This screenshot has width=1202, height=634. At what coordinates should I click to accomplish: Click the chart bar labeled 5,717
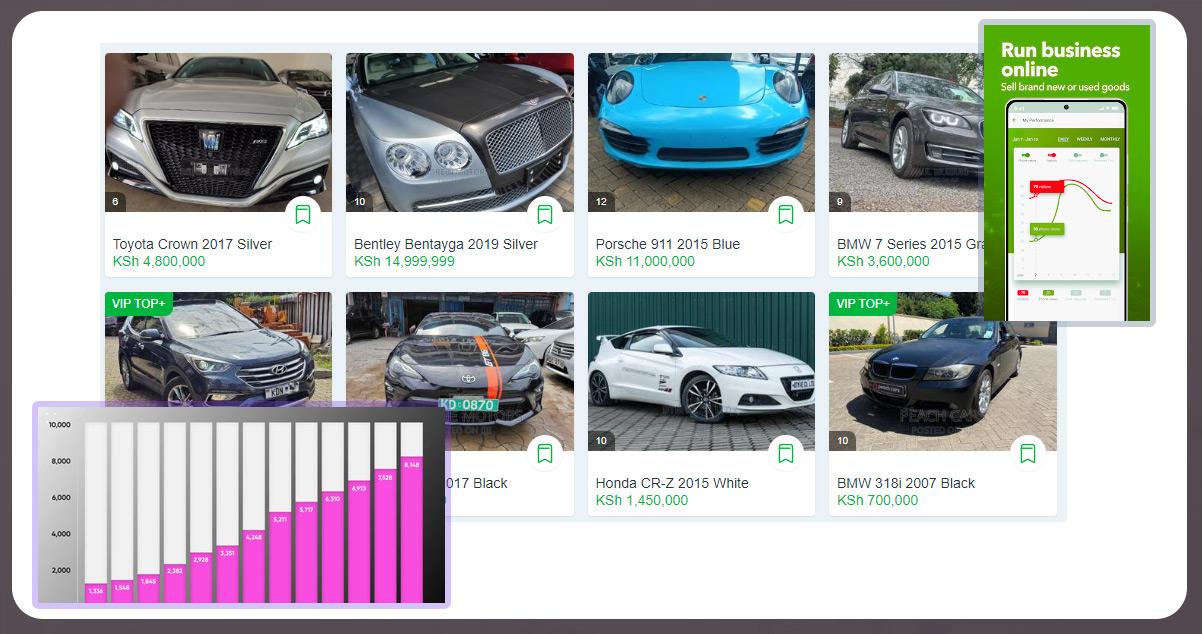(x=306, y=552)
